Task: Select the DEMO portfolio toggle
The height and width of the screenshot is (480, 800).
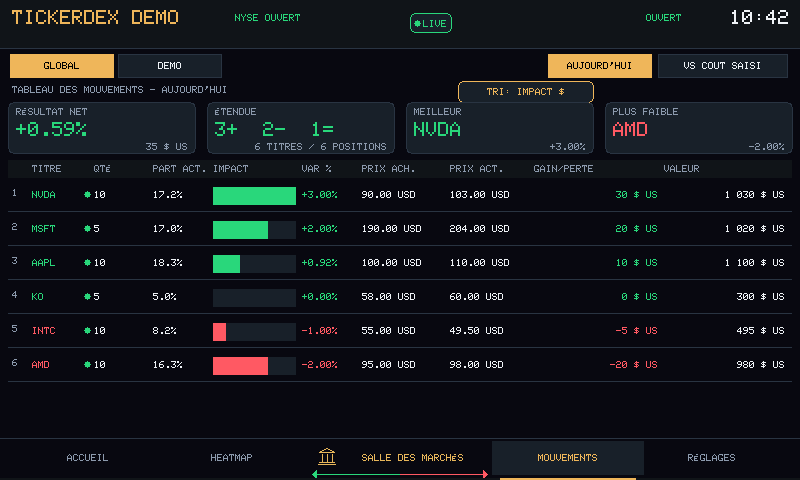Action: 170,66
